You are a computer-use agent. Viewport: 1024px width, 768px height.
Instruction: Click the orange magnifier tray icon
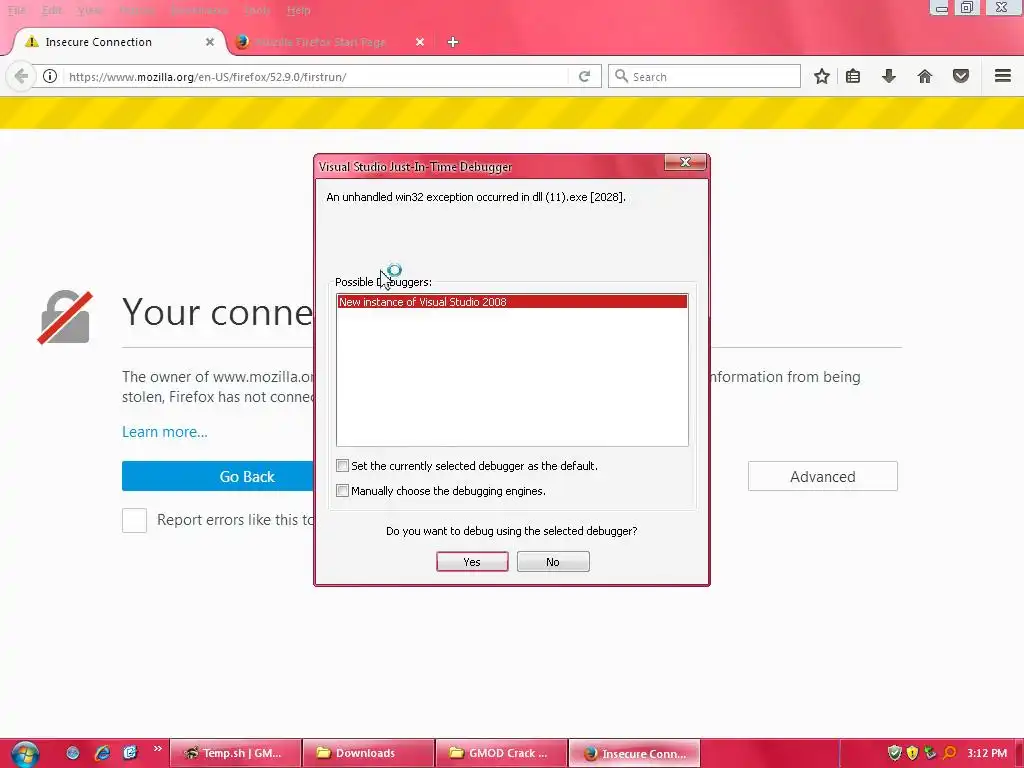[x=950, y=753]
